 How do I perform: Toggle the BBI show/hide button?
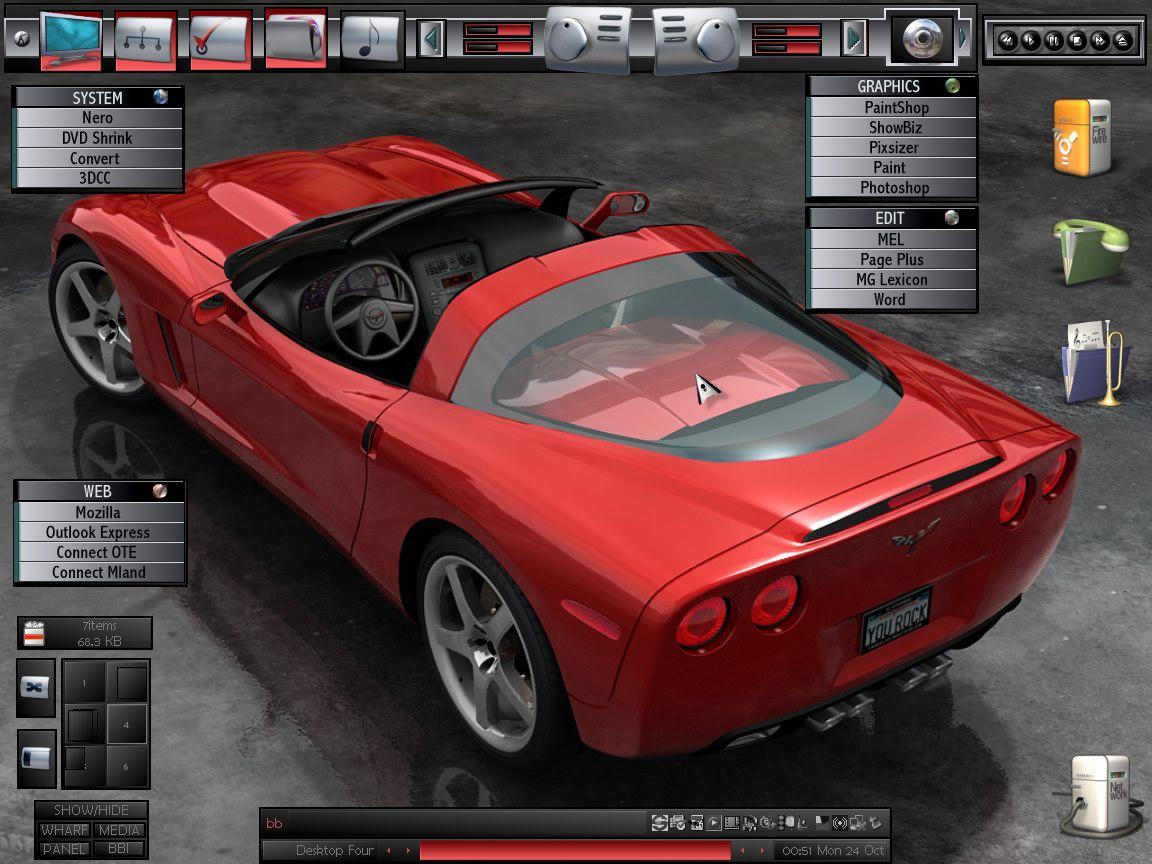tap(119, 848)
